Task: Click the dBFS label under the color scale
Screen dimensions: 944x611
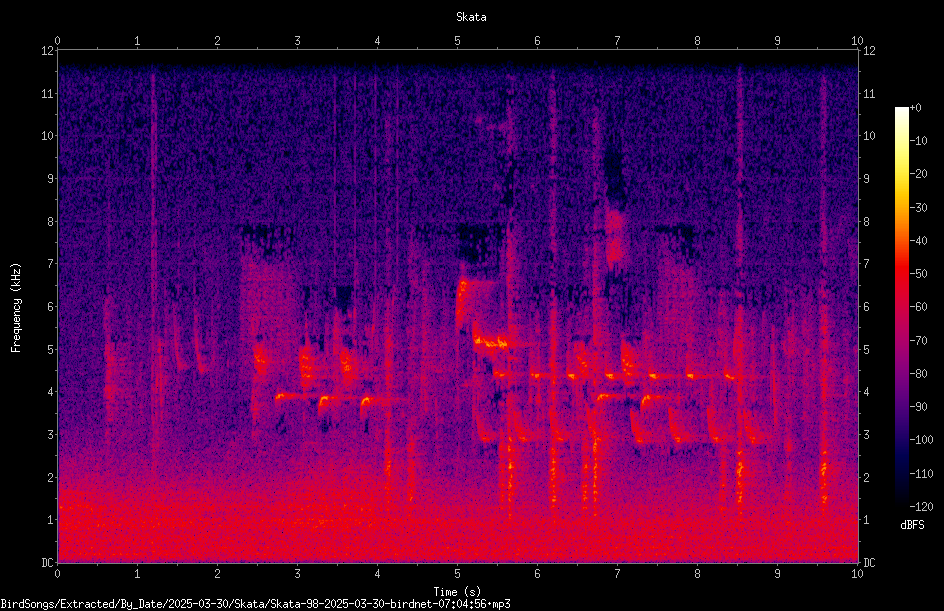Action: click(x=912, y=525)
